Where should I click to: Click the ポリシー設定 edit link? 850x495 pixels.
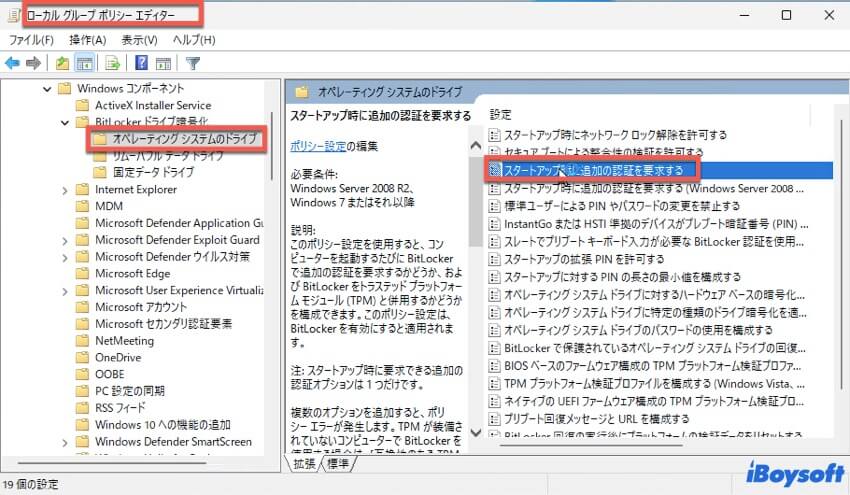(x=318, y=146)
